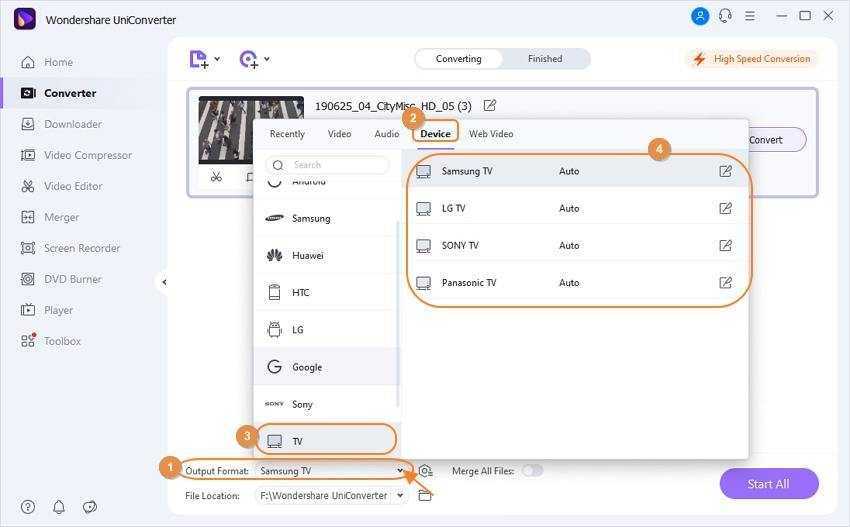Select TV in the device list

click(326, 440)
